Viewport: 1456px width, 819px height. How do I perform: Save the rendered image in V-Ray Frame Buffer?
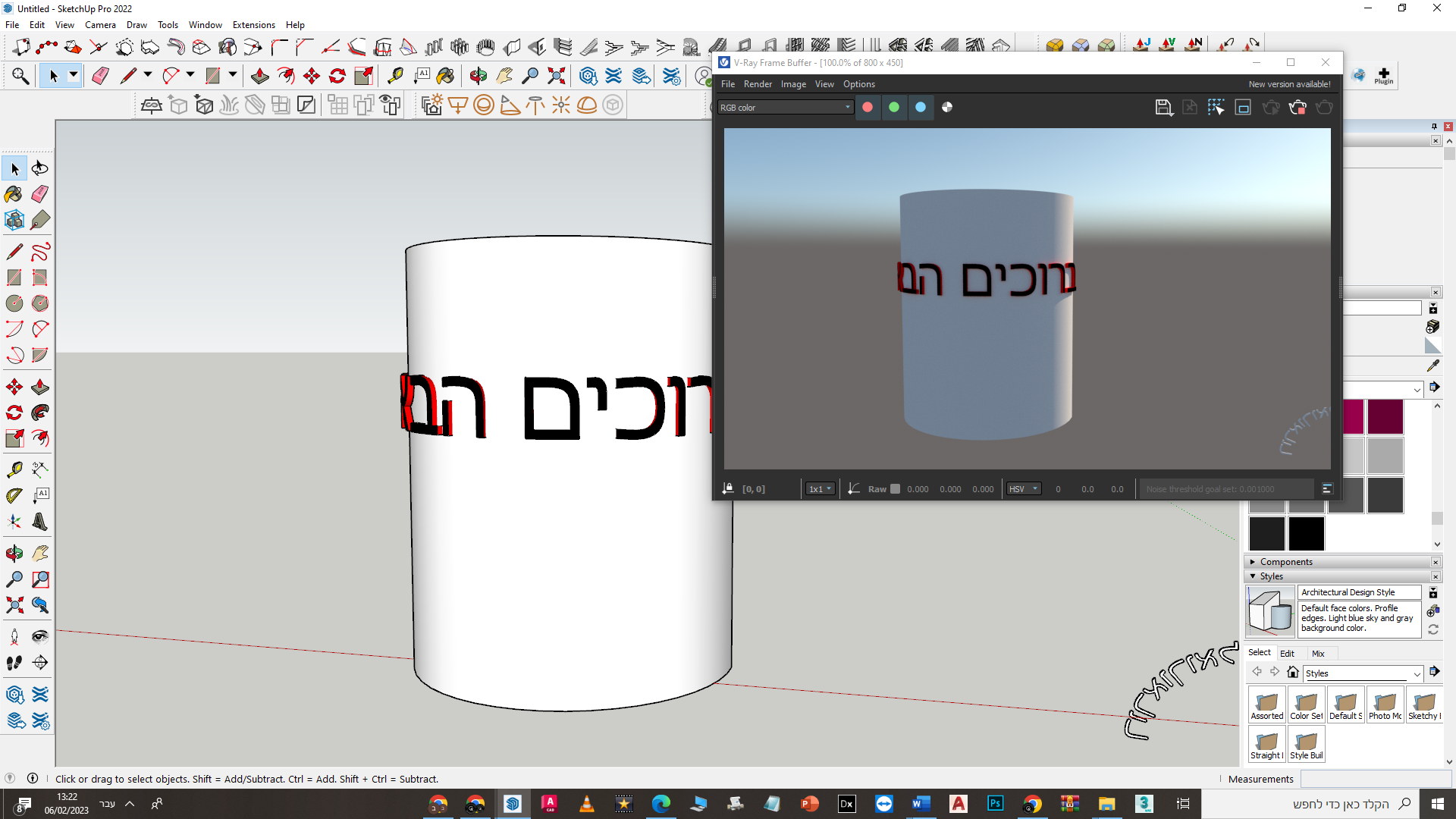click(1163, 108)
